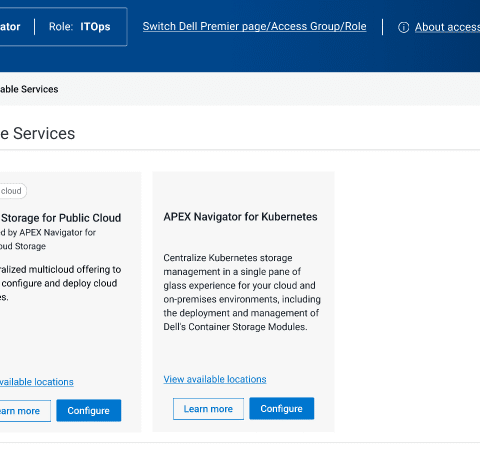Click the Kubernetes card description paragraph
The image size is (480, 449).
pyautogui.click(x=242, y=292)
